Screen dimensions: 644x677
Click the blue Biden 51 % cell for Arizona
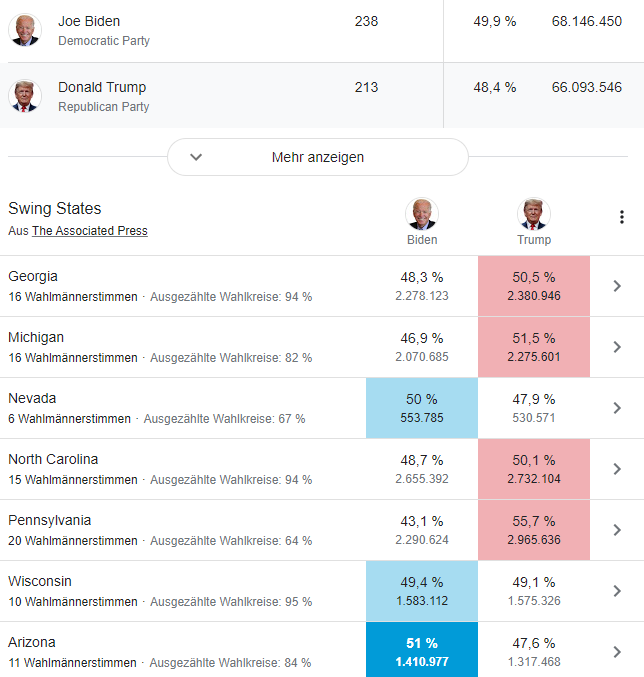tap(422, 651)
